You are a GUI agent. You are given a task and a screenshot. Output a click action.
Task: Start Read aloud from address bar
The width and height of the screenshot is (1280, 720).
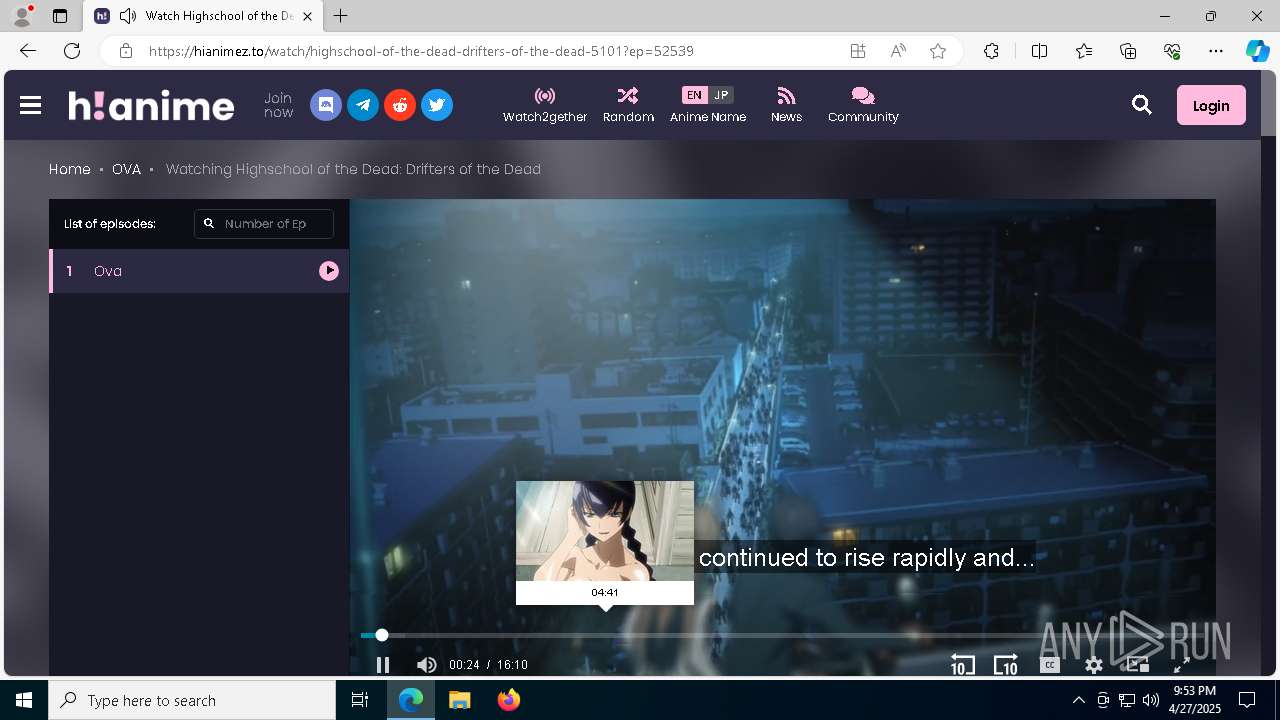point(898,51)
